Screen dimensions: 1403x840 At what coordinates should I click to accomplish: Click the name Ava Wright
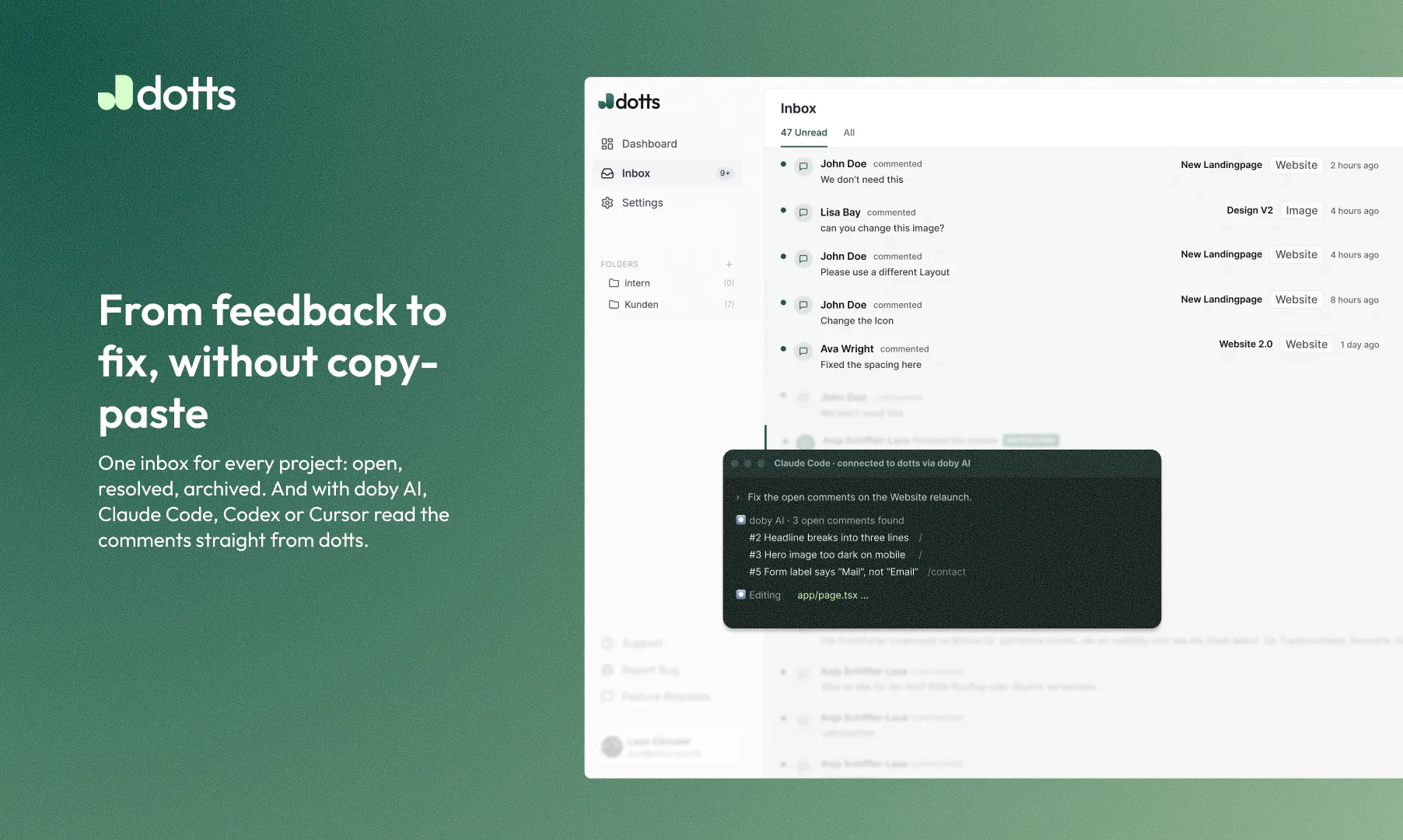847,349
